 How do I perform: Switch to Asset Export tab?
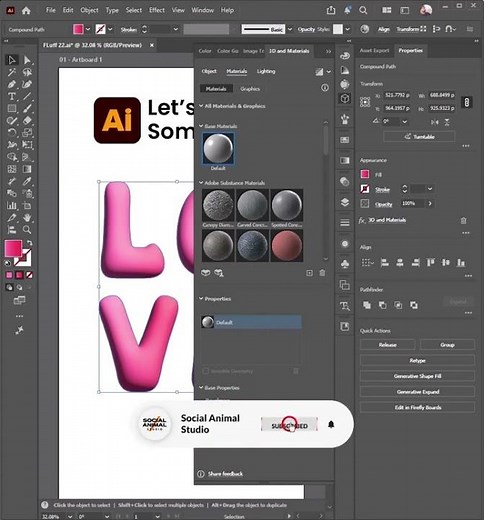(374, 51)
